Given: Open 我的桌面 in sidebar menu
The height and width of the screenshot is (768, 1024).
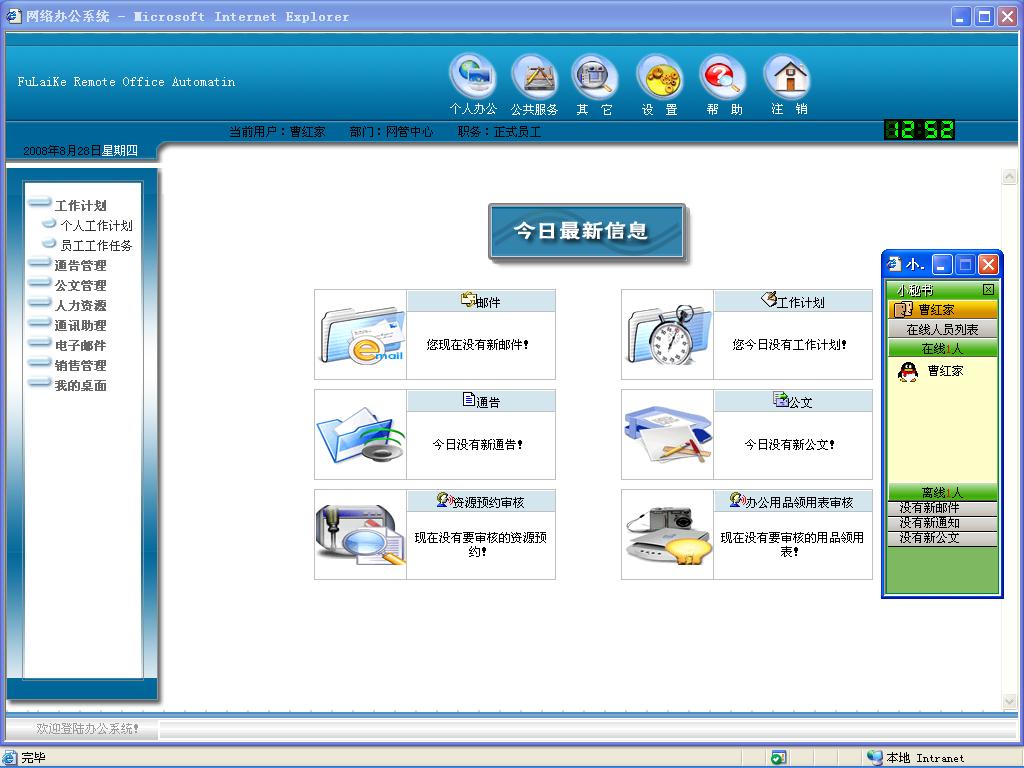Looking at the screenshot, I should pyautogui.click(x=80, y=385).
